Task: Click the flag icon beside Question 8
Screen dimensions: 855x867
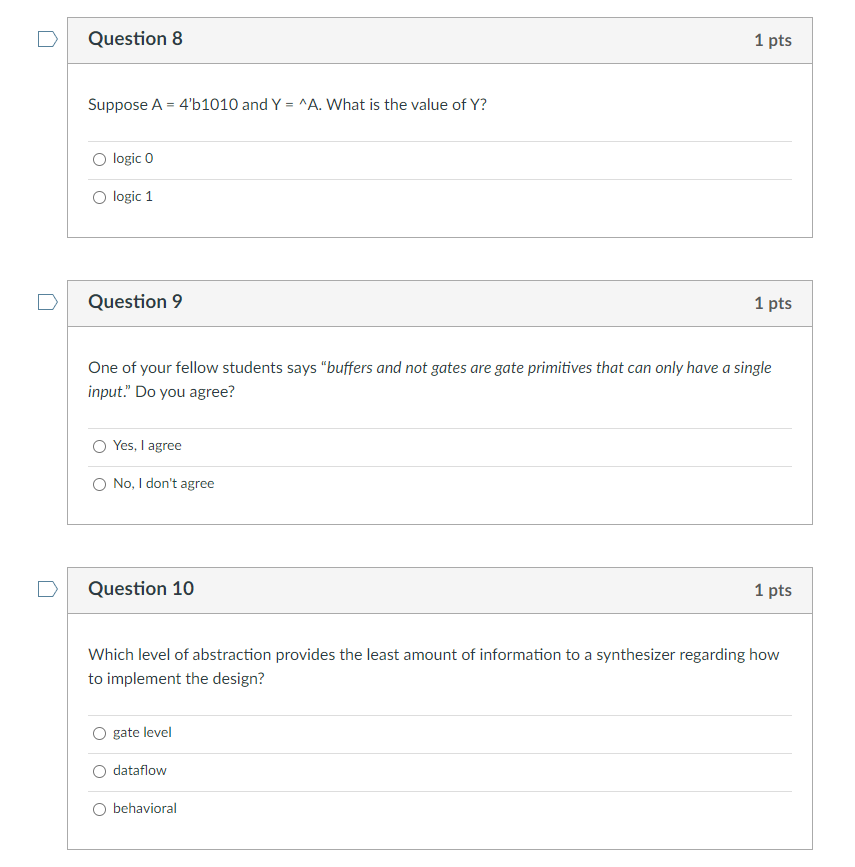Action: pyautogui.click(x=46, y=37)
